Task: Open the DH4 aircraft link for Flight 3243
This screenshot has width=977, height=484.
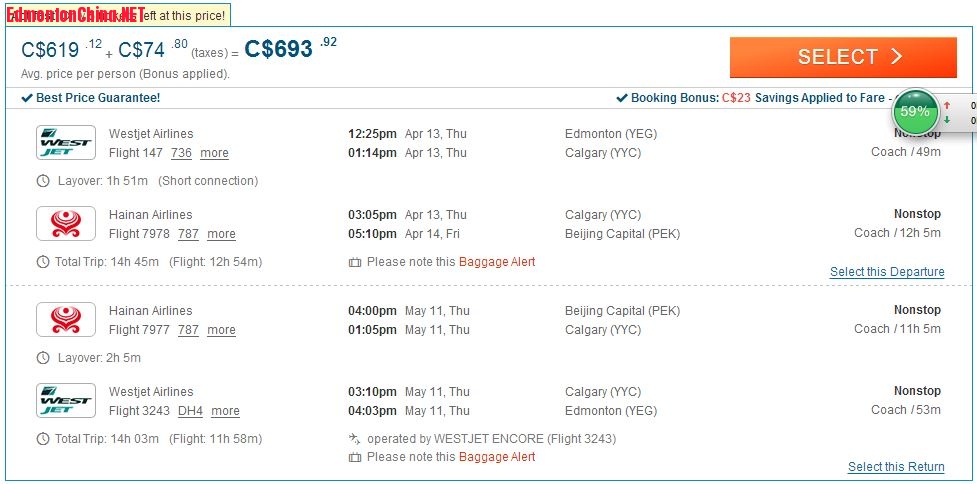Action: point(190,411)
